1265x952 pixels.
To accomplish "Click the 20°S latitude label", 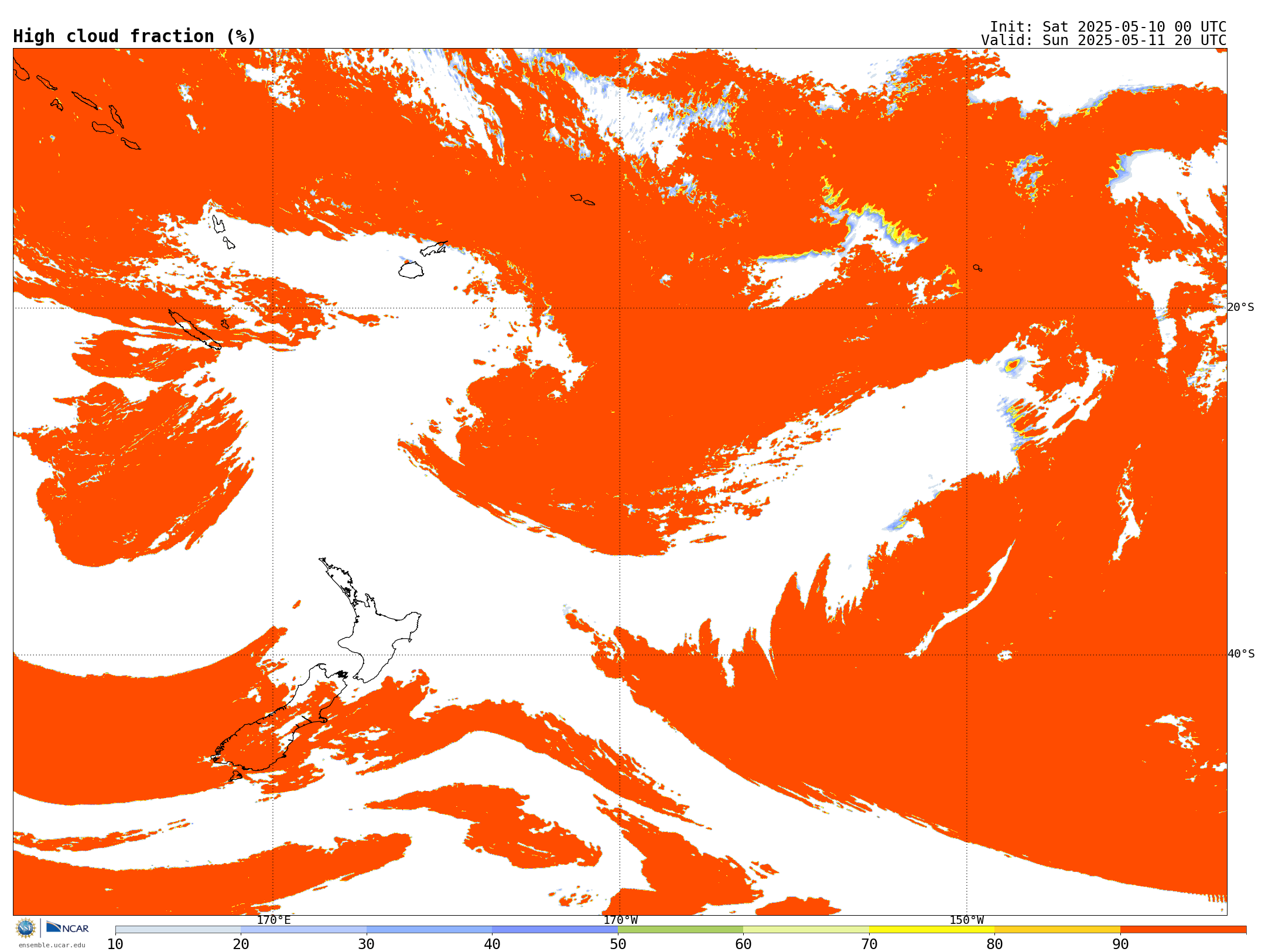I will point(1241,307).
